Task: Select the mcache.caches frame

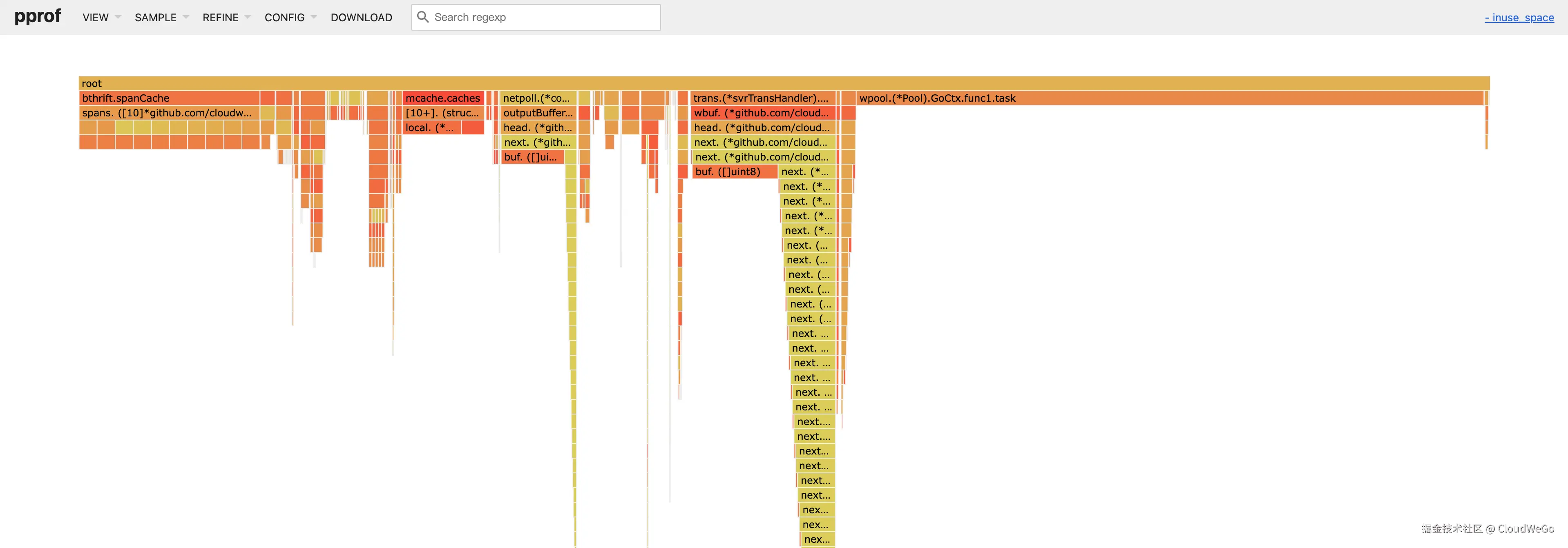Action: (x=442, y=98)
